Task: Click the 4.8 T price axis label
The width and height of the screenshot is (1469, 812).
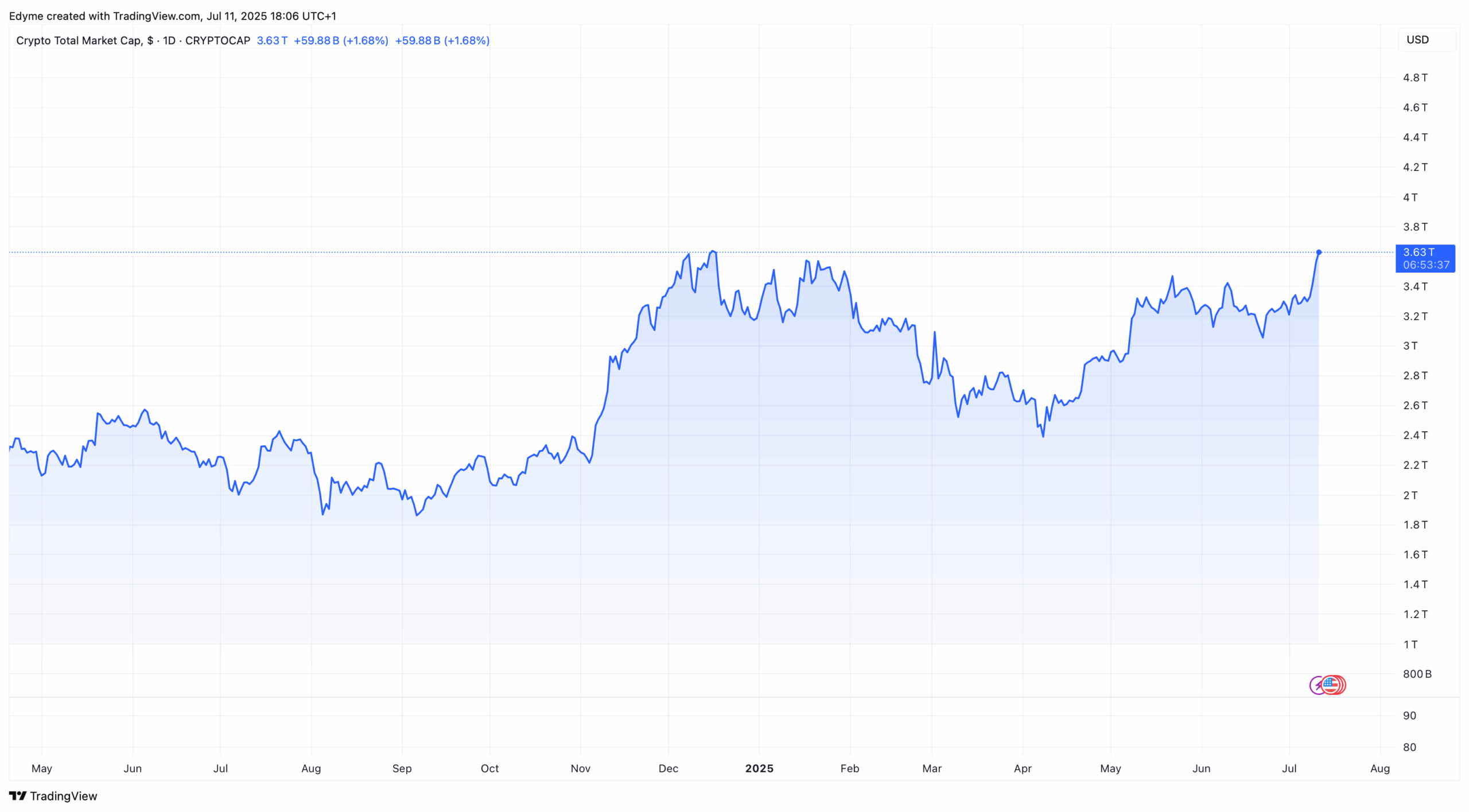Action: 1415,77
